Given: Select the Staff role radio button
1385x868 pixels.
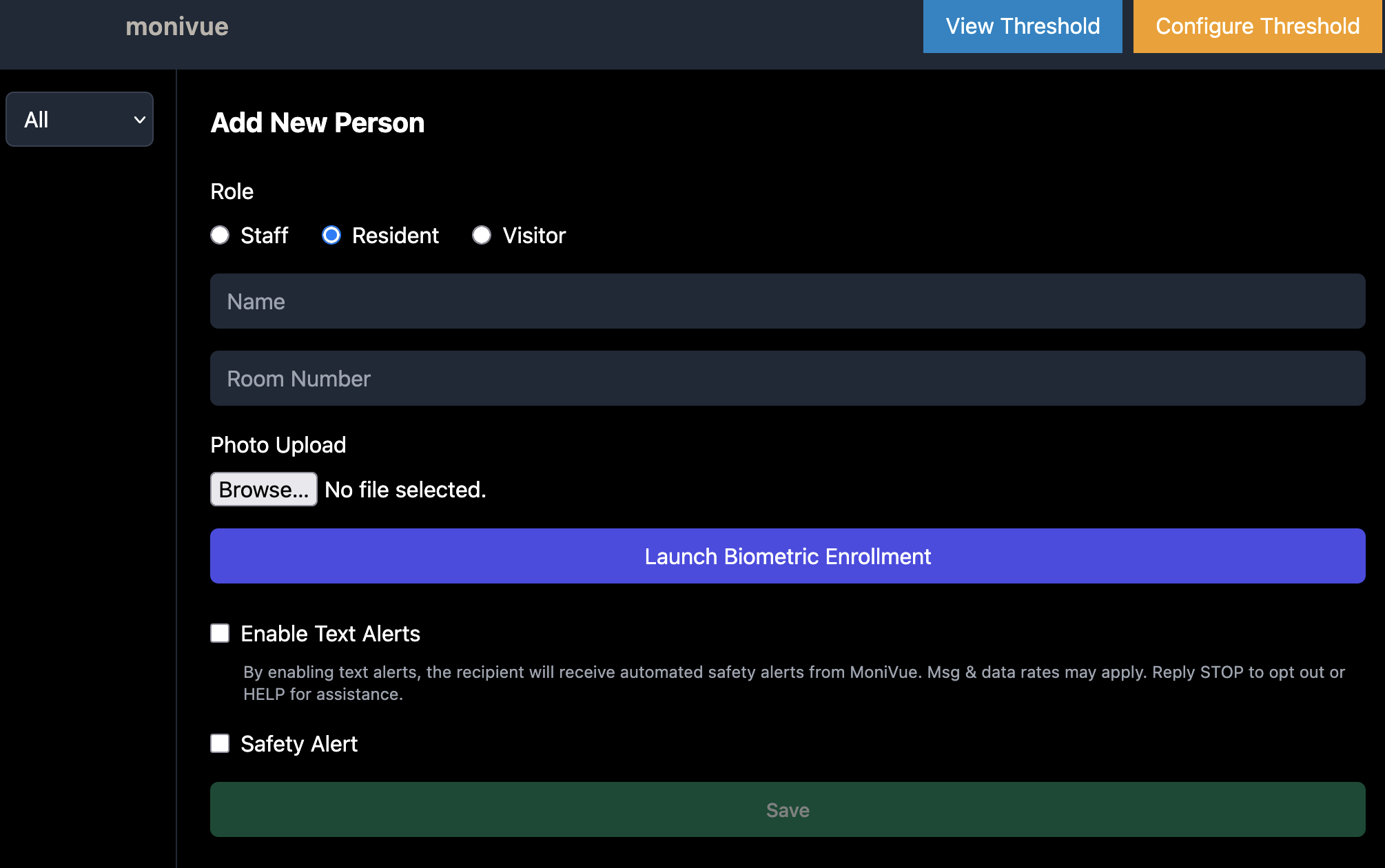Looking at the screenshot, I should pyautogui.click(x=220, y=235).
